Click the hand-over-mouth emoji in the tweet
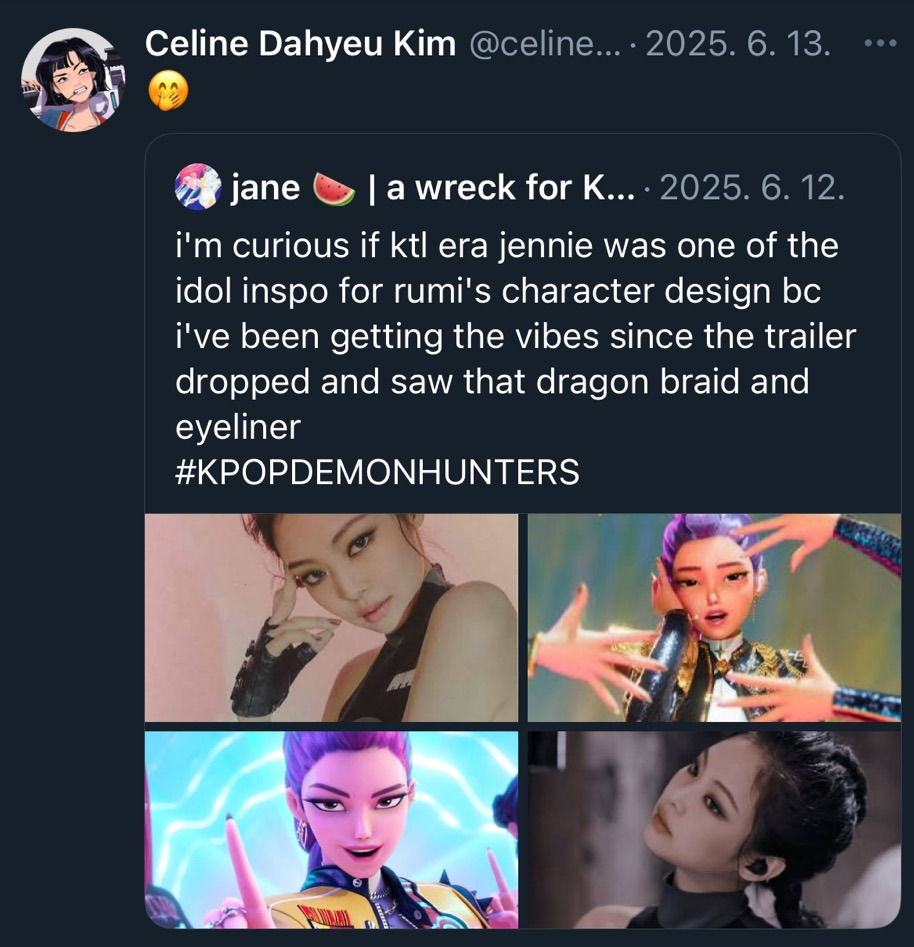Image resolution: width=914 pixels, height=947 pixels. click(168, 92)
